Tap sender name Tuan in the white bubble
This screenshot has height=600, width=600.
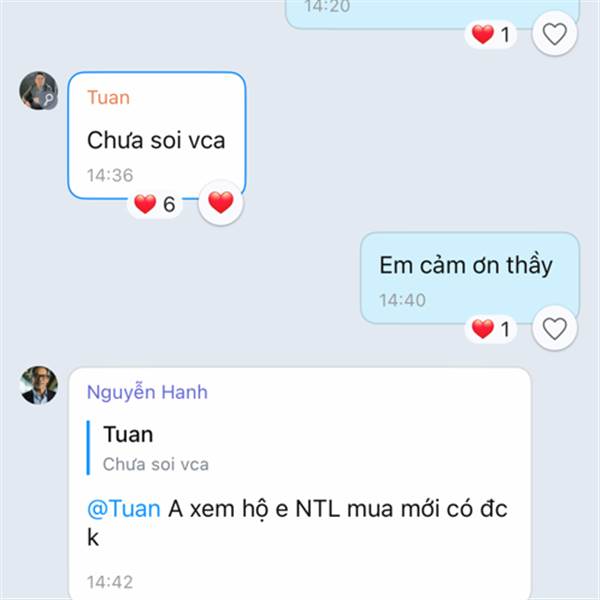point(109,97)
